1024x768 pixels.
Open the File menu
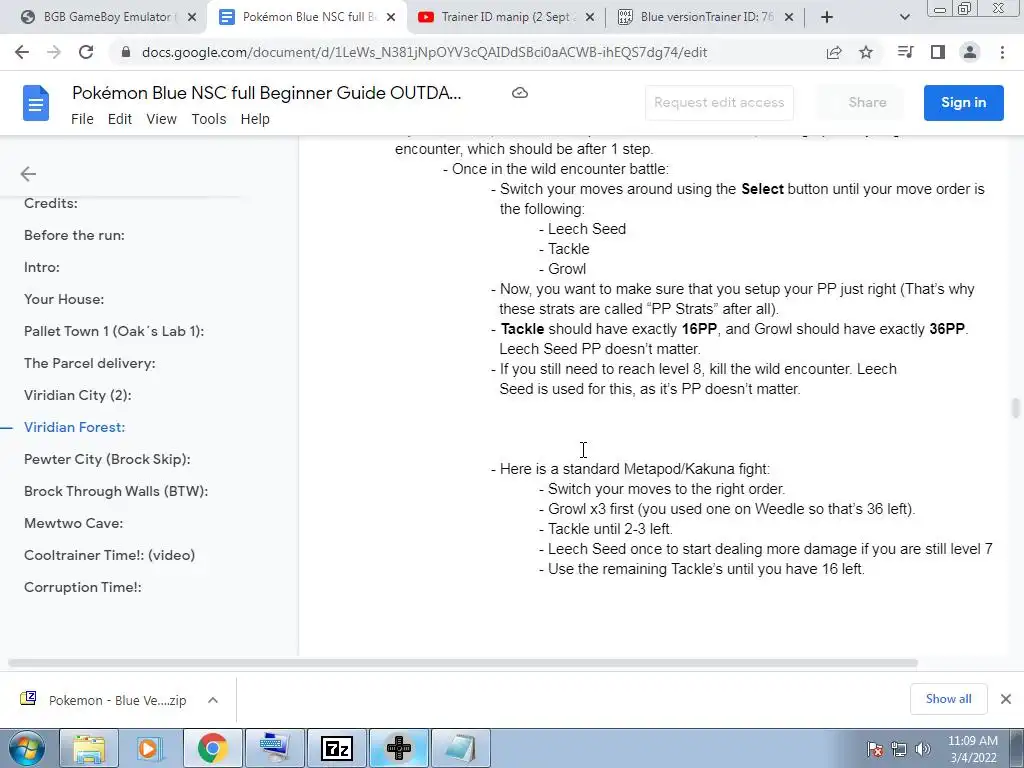82,119
